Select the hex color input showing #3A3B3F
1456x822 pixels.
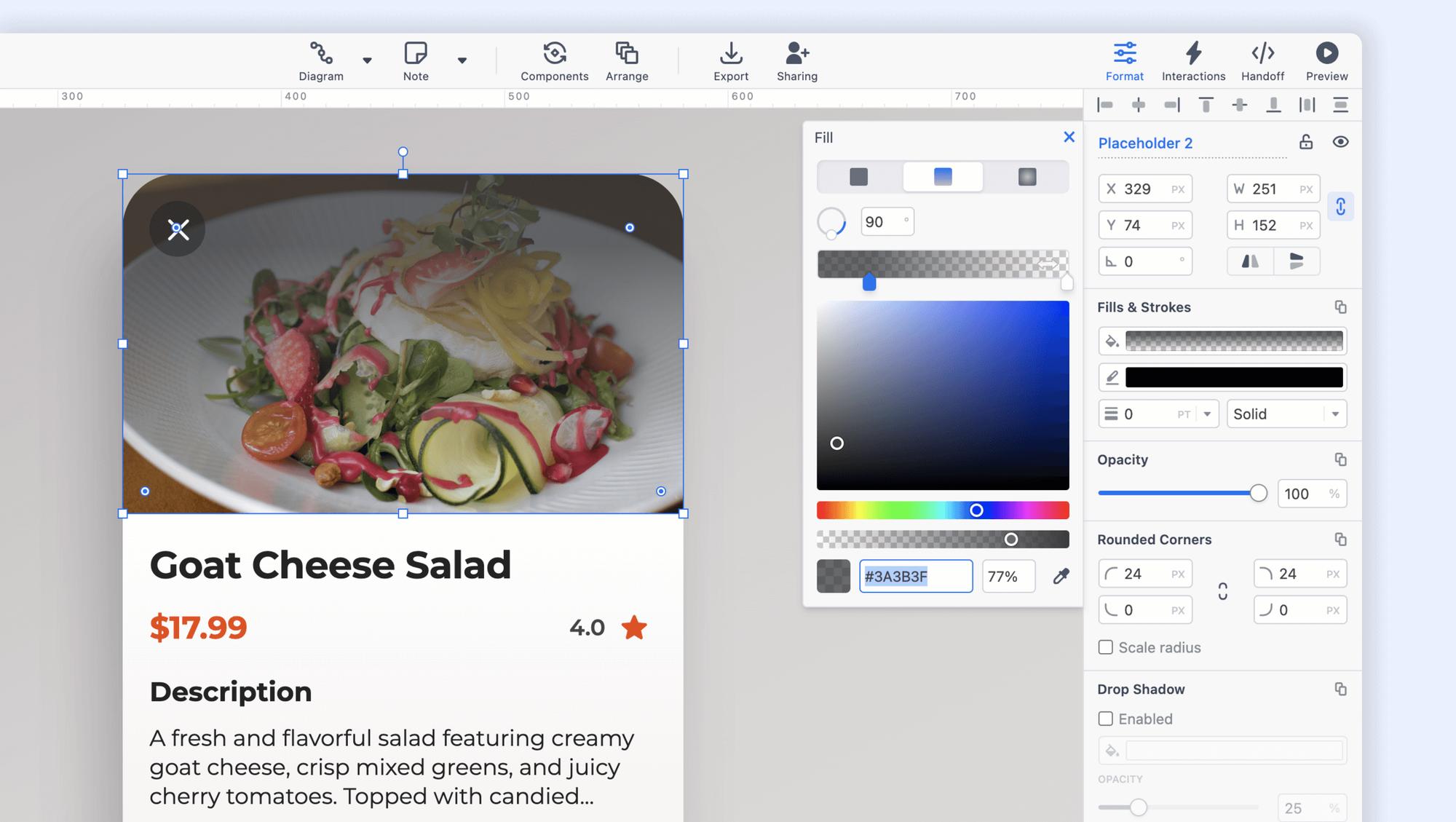click(916, 576)
